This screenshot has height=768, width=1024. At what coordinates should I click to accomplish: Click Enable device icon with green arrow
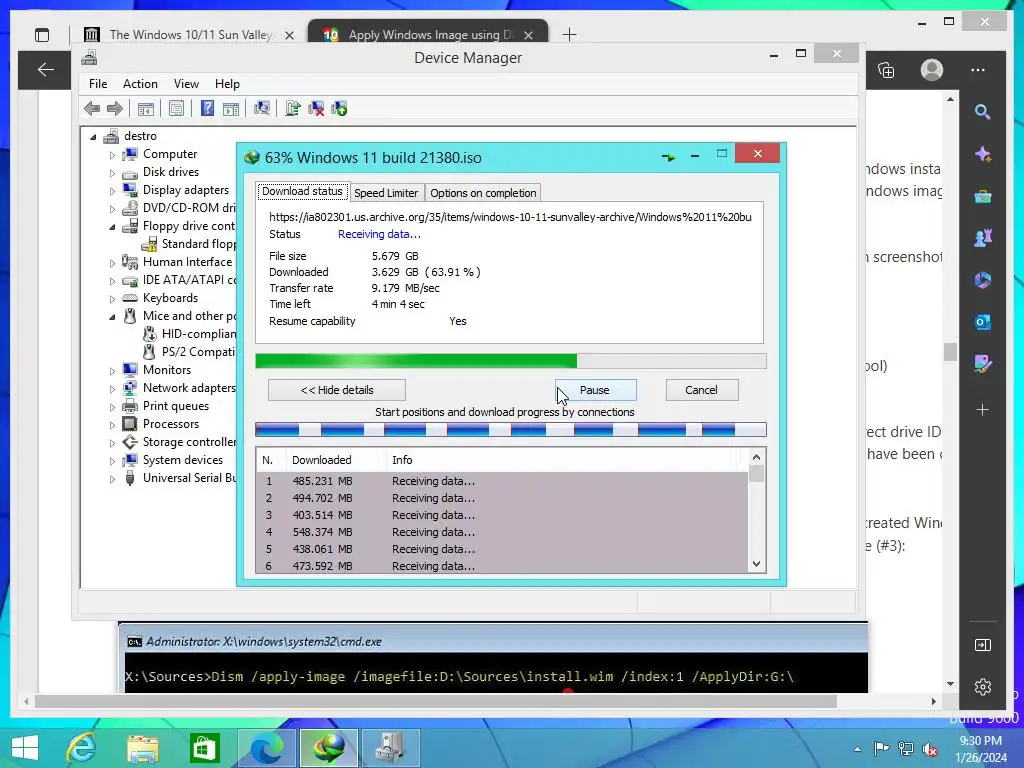340,108
